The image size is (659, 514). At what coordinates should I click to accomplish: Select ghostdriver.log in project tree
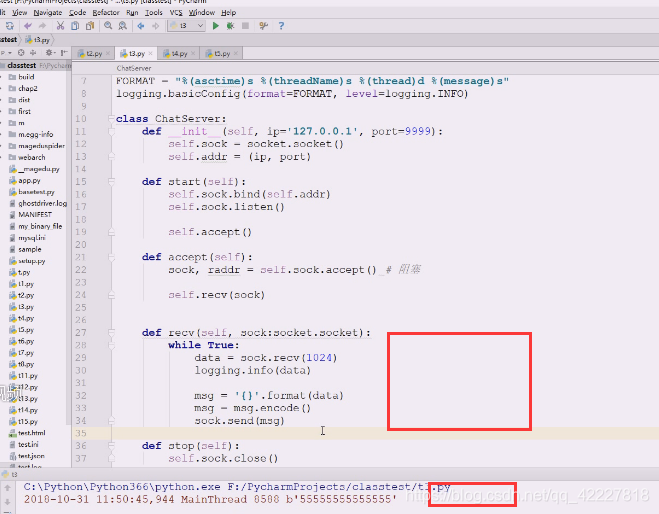[42, 203]
